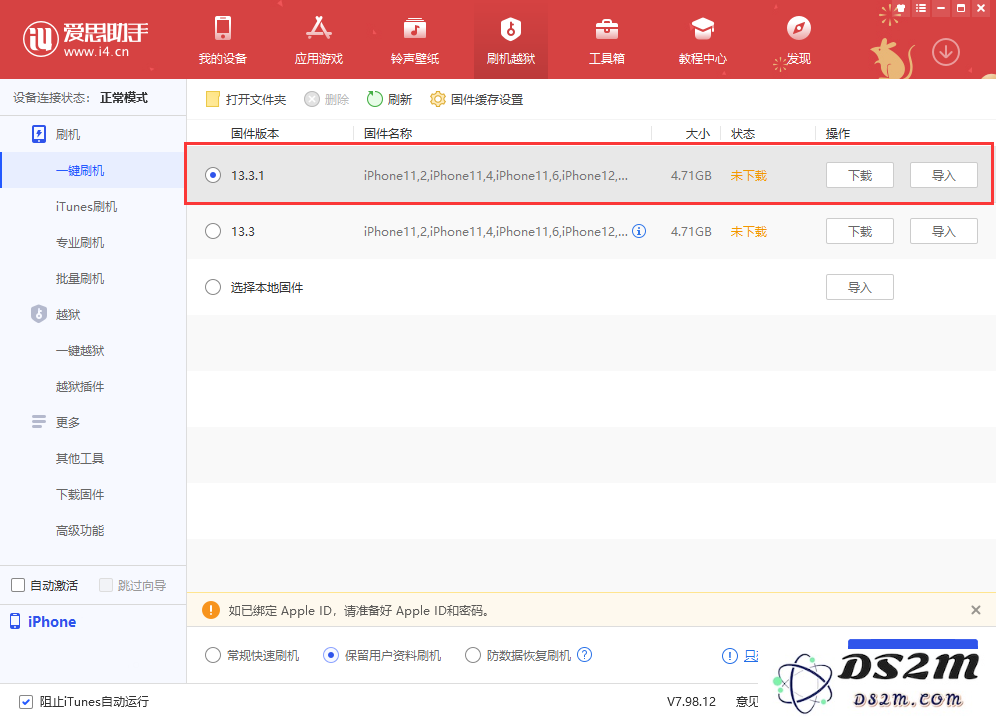This screenshot has width=996, height=717.
Task: Open iTunes刷机 in sidebar
Action: (x=86, y=206)
